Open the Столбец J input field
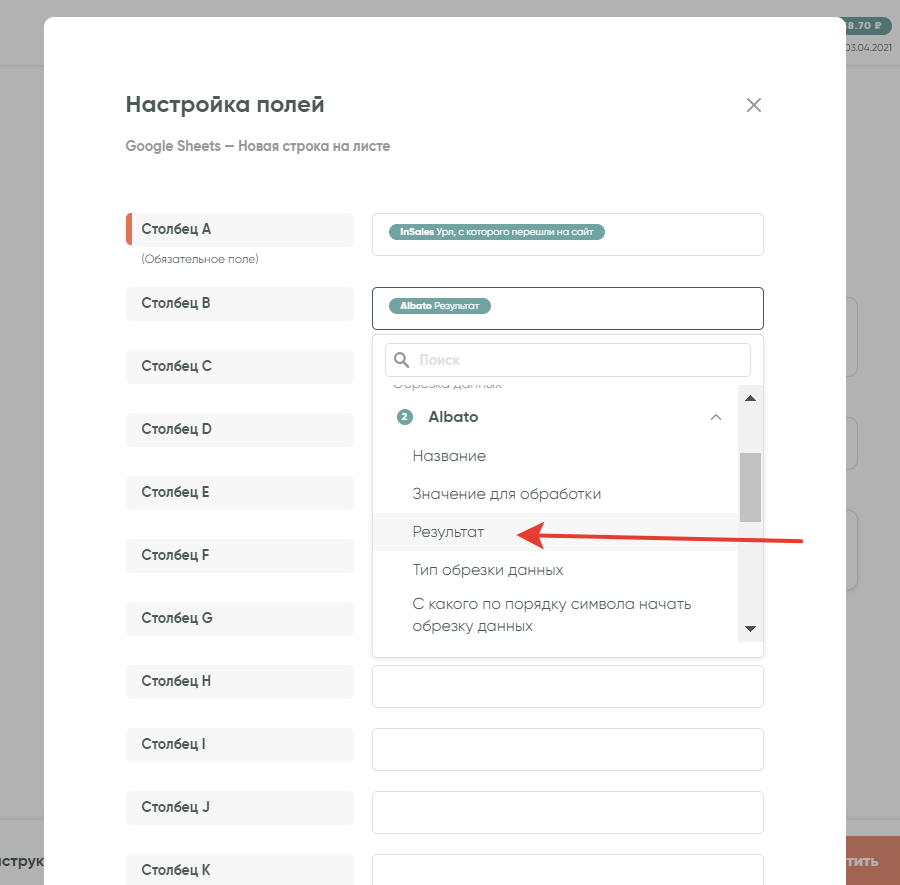The image size is (900, 885). click(567, 812)
